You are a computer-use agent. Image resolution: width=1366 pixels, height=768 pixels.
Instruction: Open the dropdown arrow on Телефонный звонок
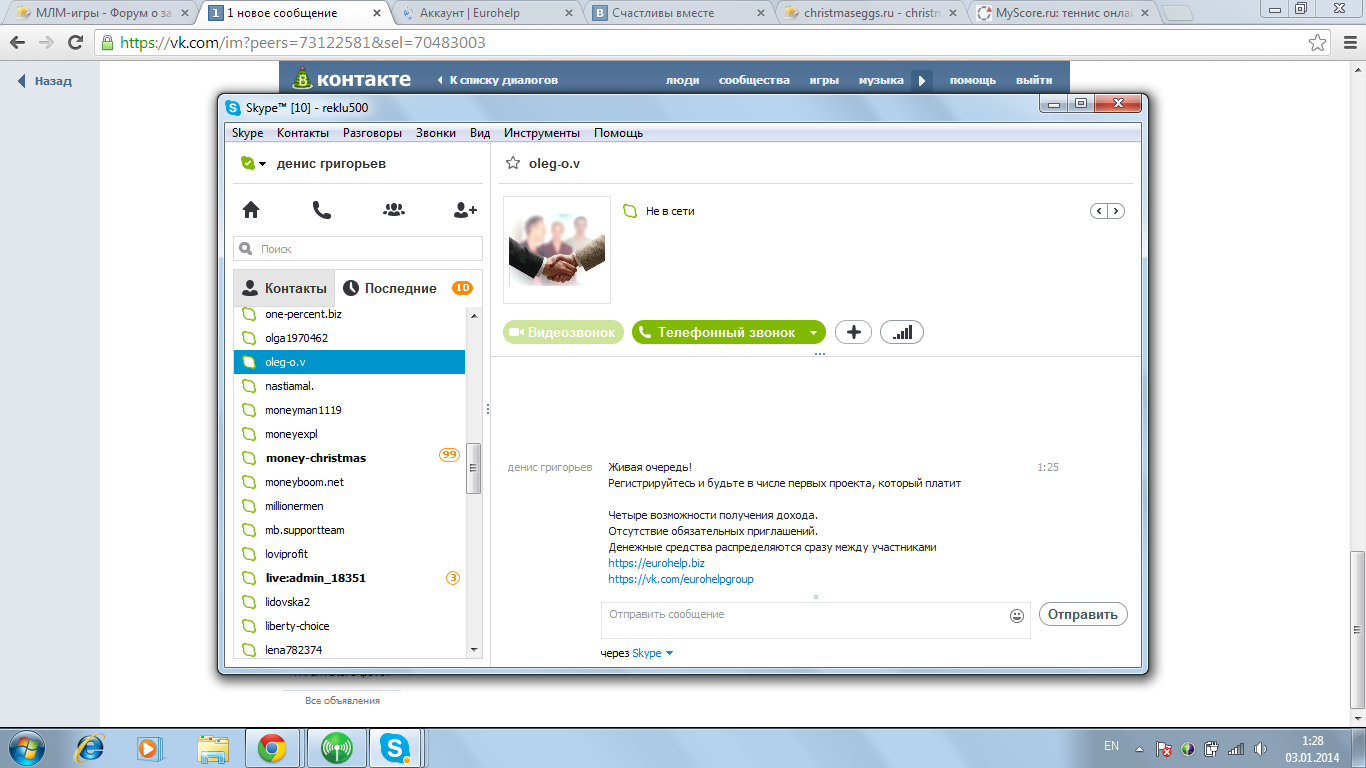[x=814, y=333]
